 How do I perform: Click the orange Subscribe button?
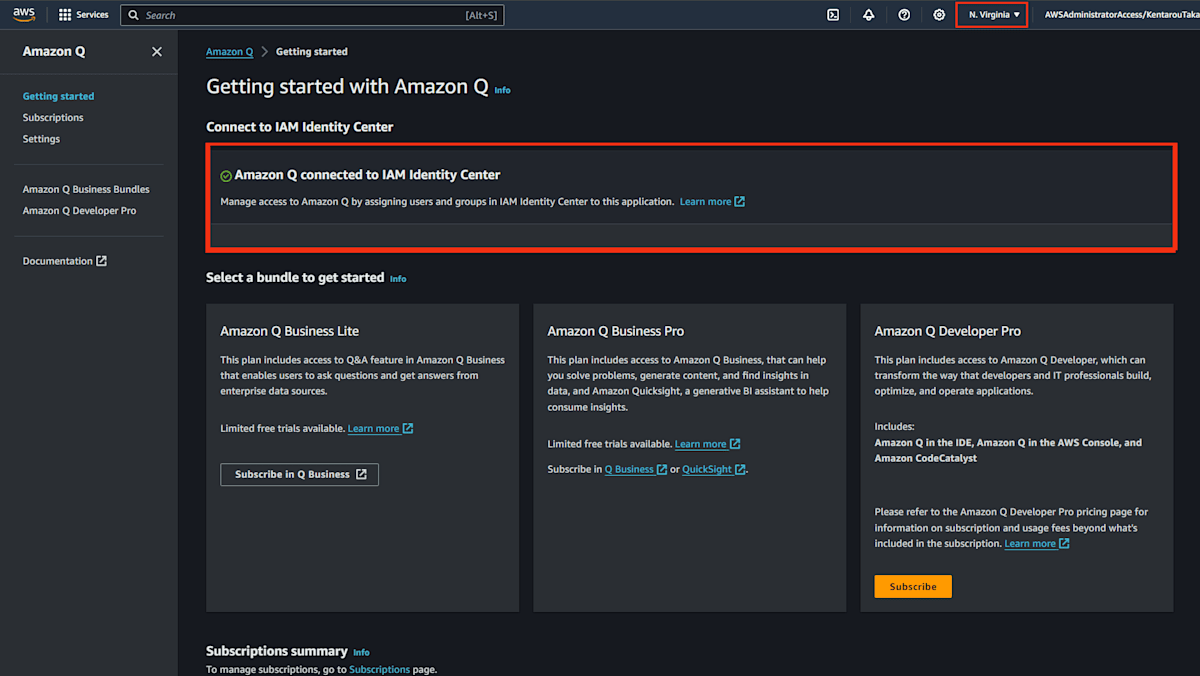point(913,587)
